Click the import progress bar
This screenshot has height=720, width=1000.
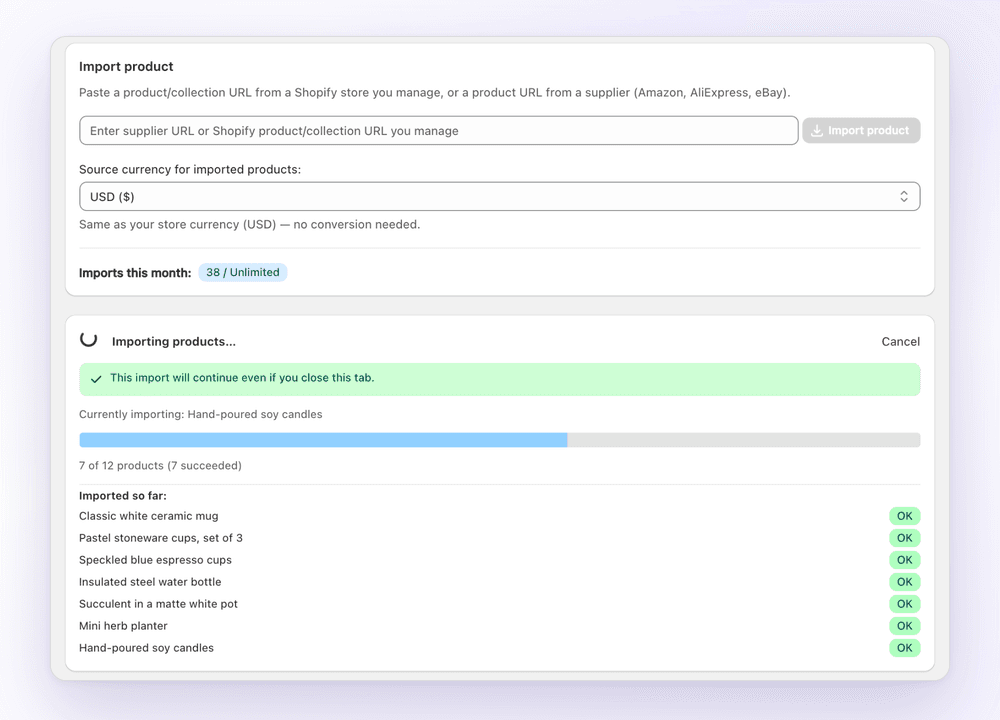499,440
